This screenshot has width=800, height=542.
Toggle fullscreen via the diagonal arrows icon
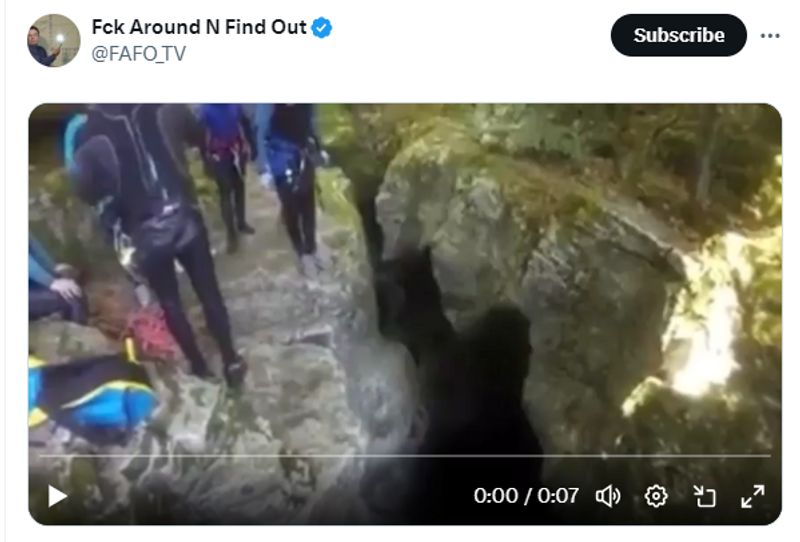[x=753, y=496]
